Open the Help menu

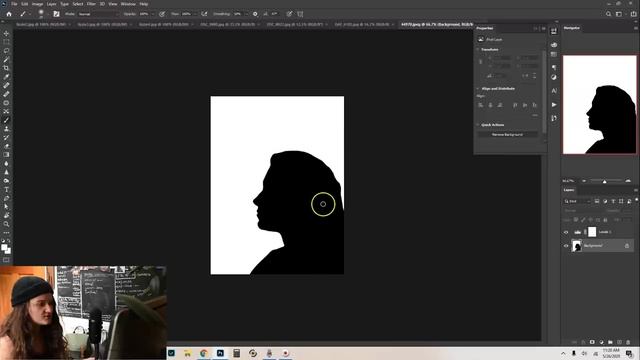[144, 4]
